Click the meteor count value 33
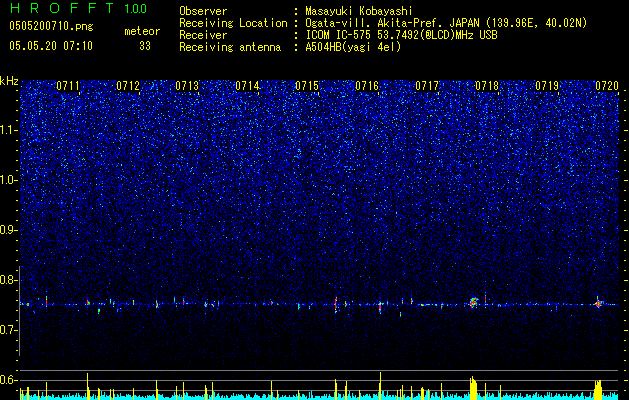This screenshot has width=629, height=400. tap(145, 46)
